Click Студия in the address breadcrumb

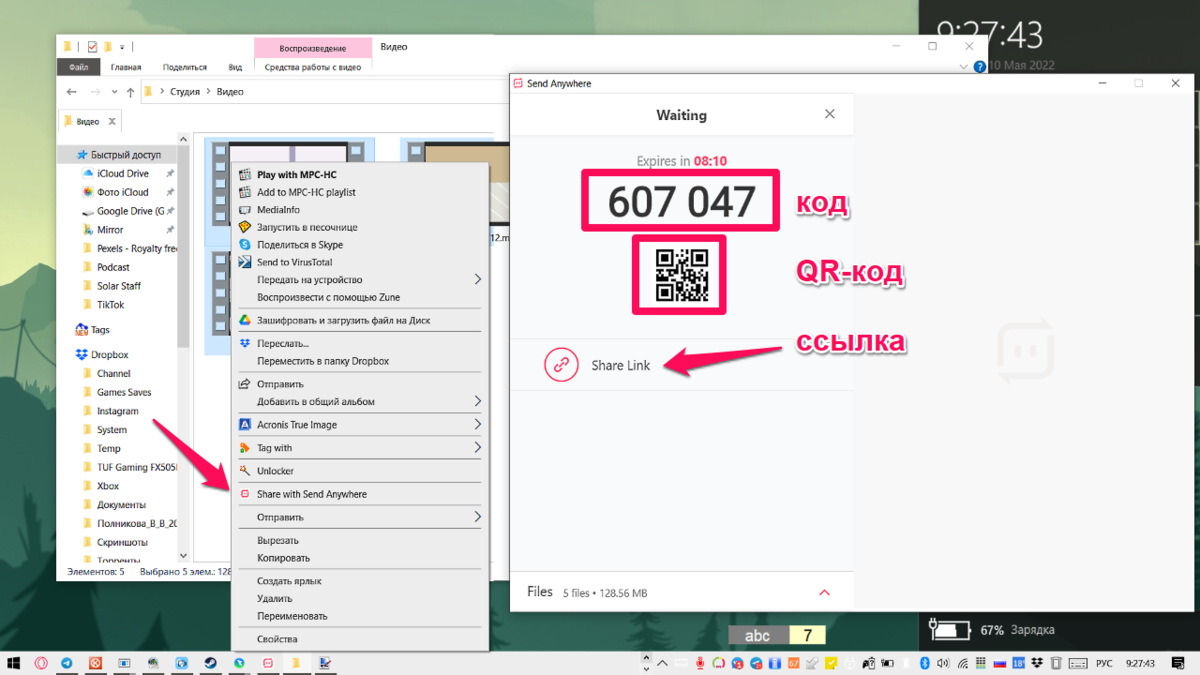coord(185,92)
